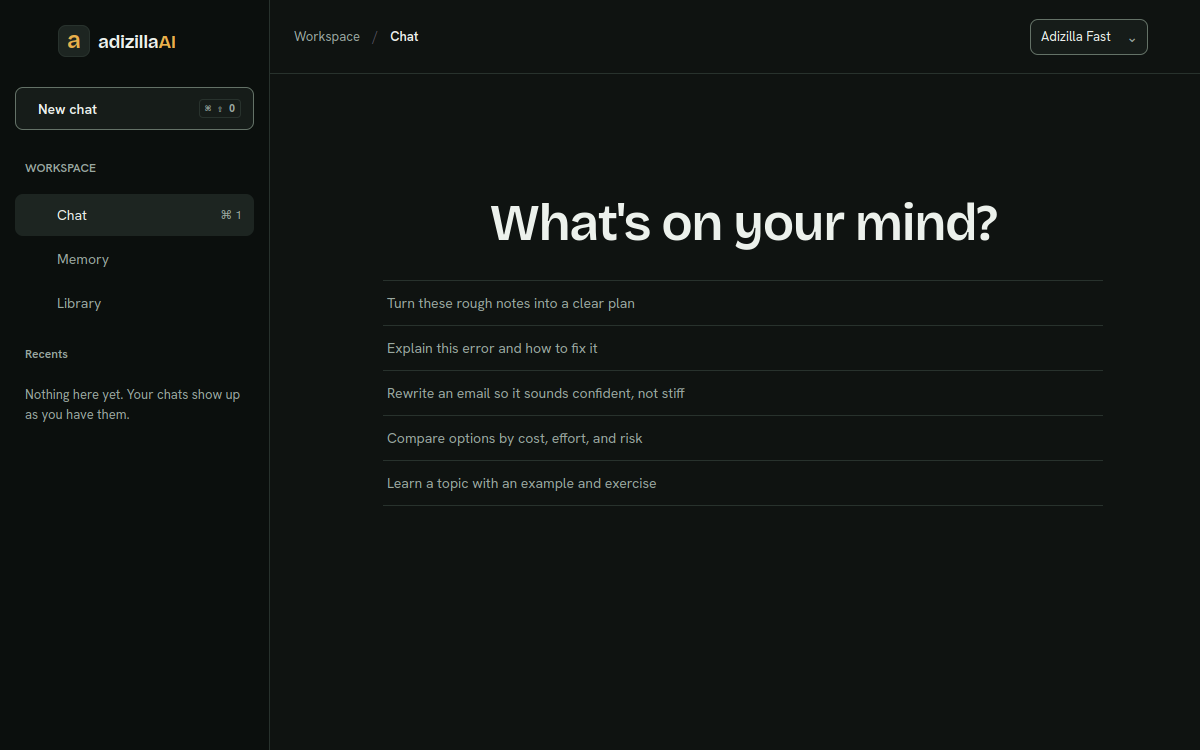Choose 'Turn these rough notes into a clear plan'

(743, 303)
